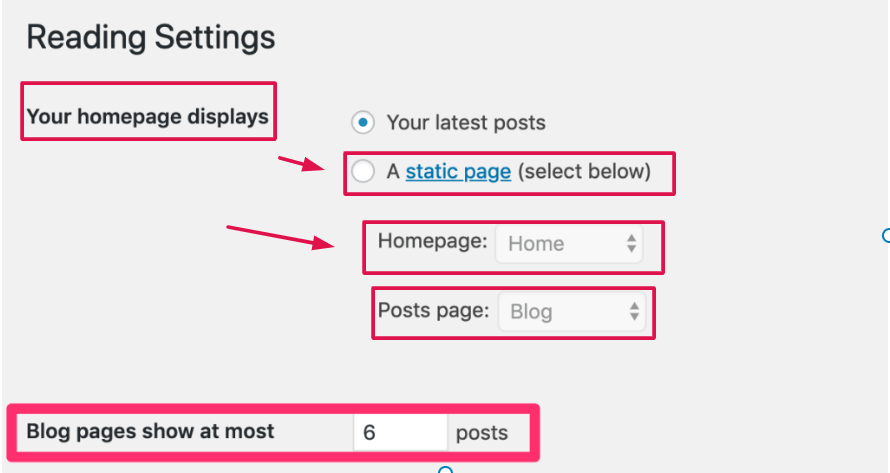Viewport: 890px width, 473px height.
Task: Click the "Blog pages show at most" label
Action: pos(150,432)
